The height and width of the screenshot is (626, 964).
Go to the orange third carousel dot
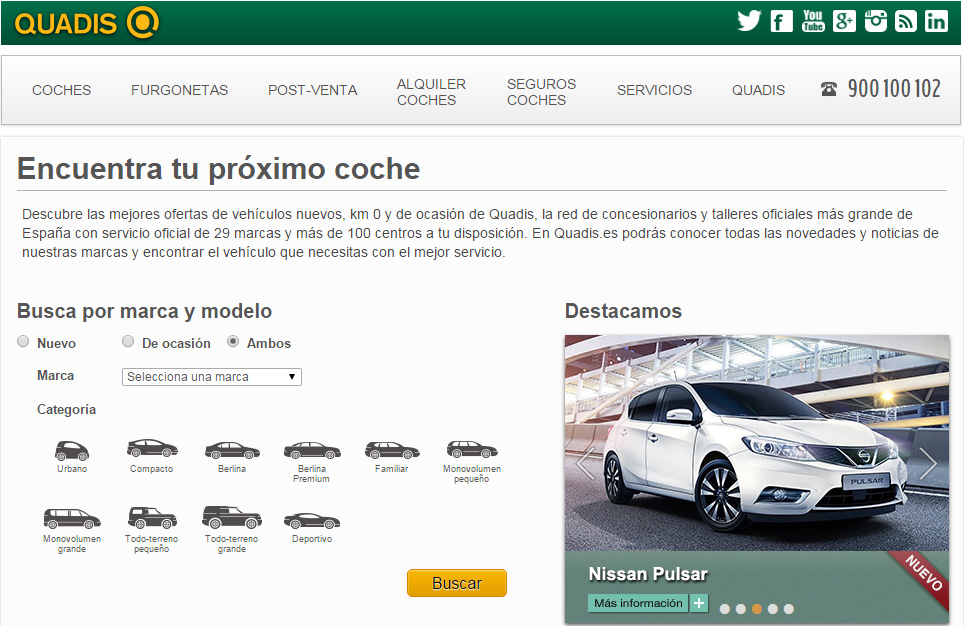757,609
